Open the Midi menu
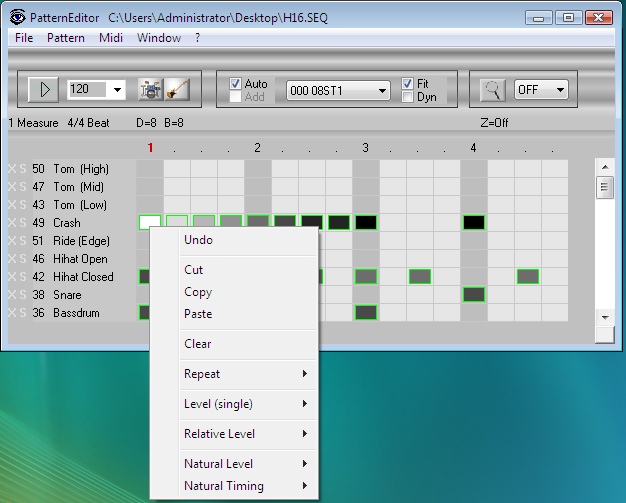 coord(111,38)
